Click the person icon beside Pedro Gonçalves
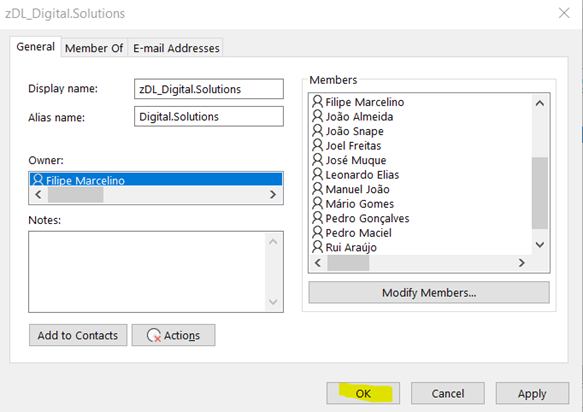Screen dimensions: 583x412 (317, 218)
